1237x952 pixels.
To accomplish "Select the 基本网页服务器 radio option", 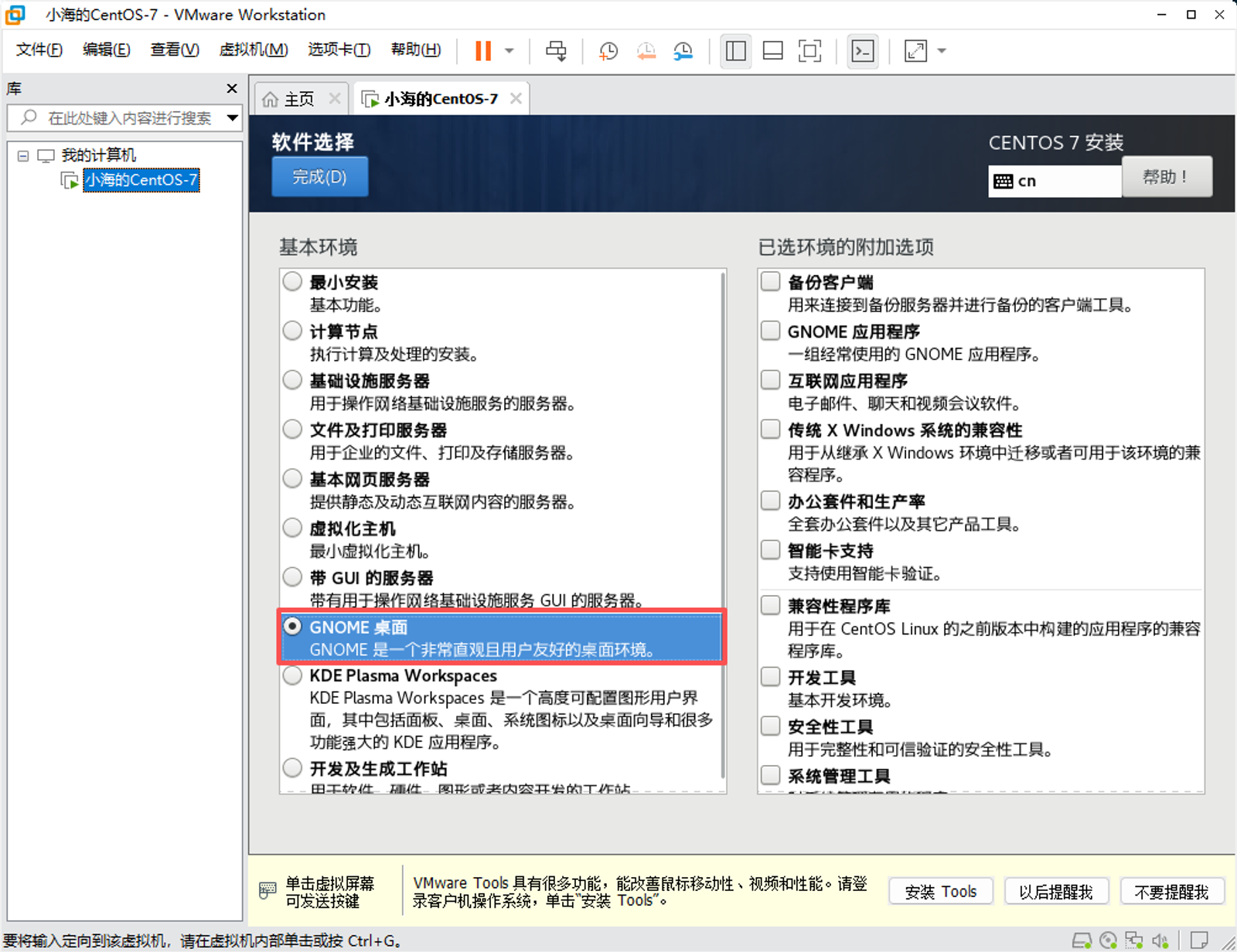I will (x=292, y=478).
